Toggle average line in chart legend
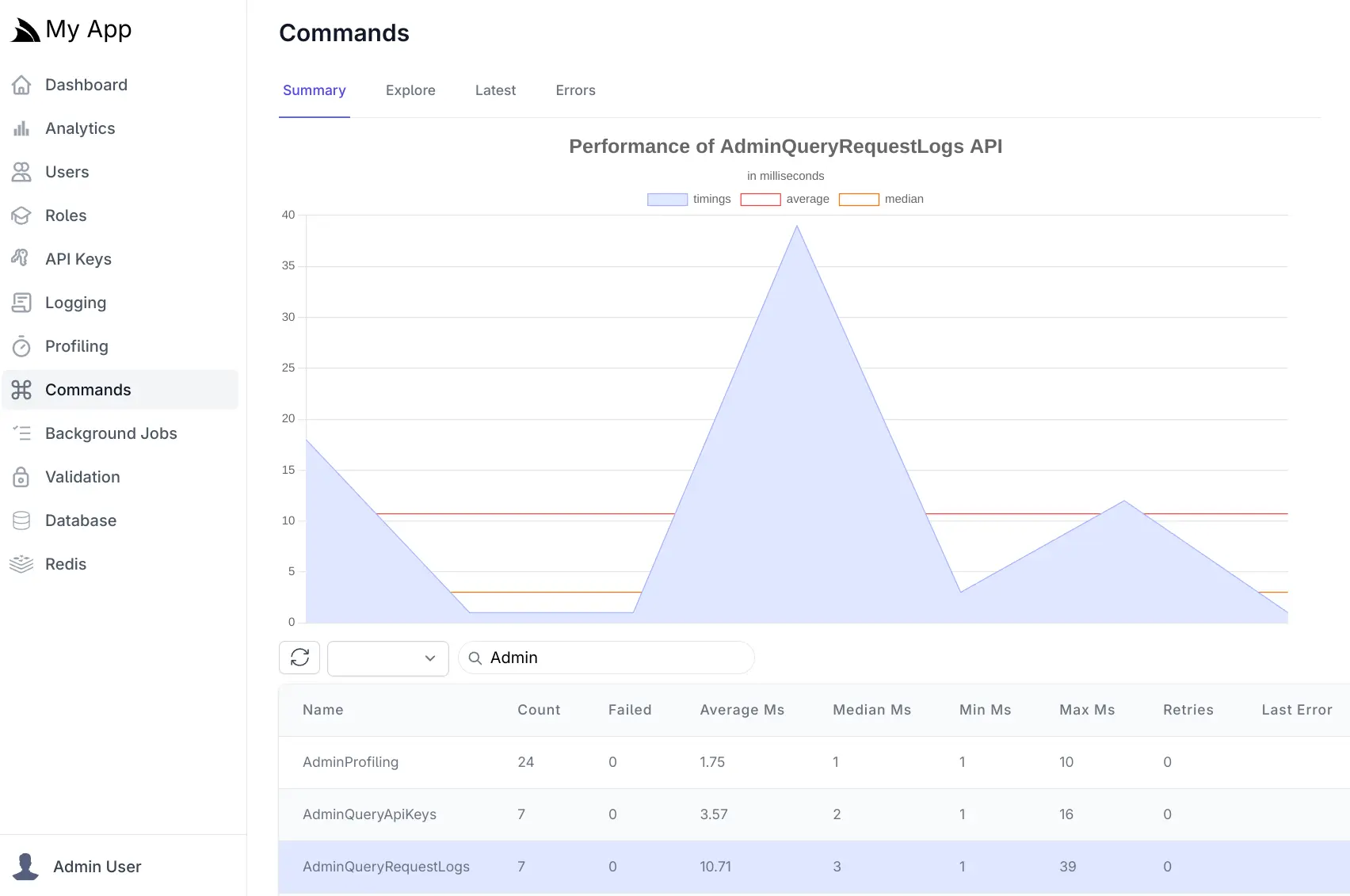 click(x=784, y=200)
